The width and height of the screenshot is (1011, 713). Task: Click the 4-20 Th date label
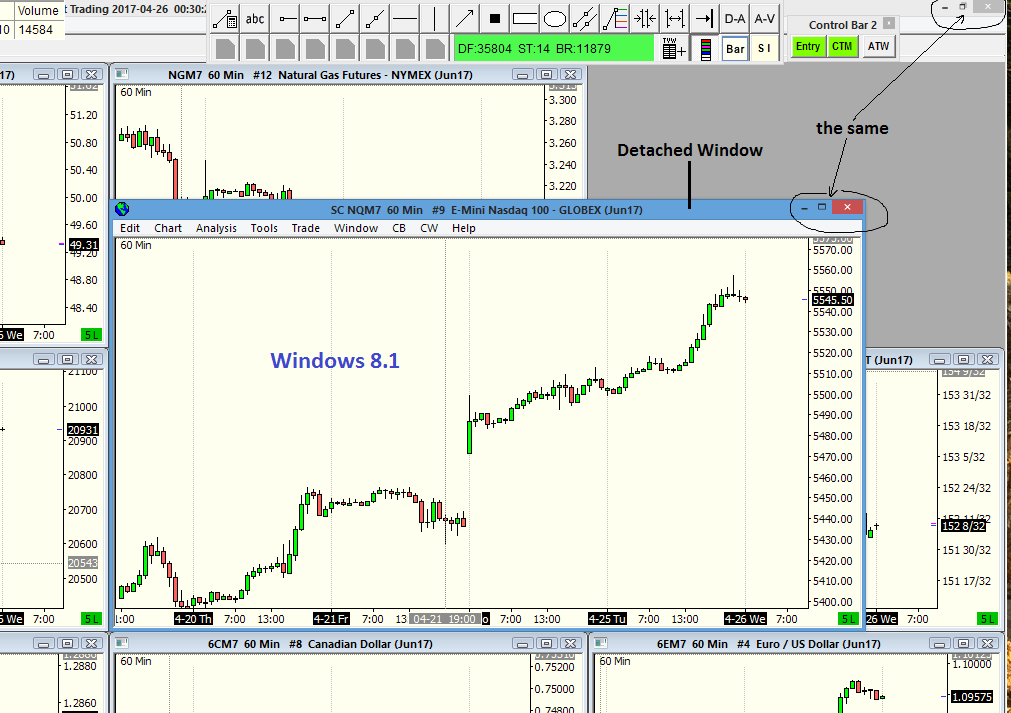pos(193,619)
